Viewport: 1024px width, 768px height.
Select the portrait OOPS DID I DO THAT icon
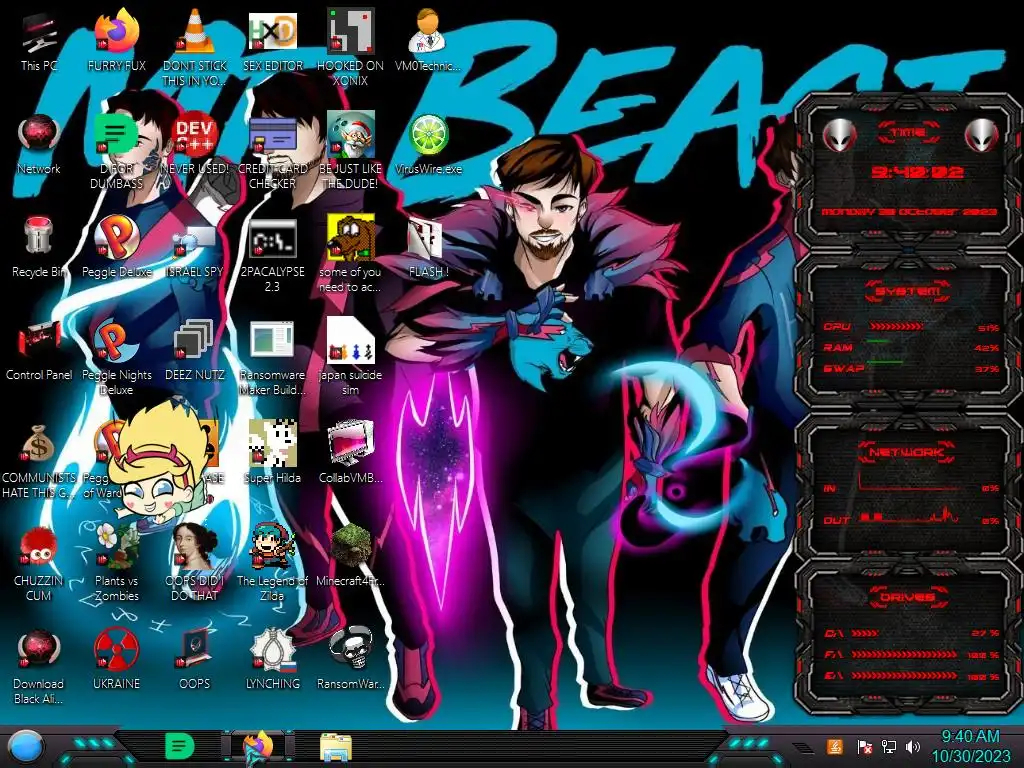click(x=195, y=546)
